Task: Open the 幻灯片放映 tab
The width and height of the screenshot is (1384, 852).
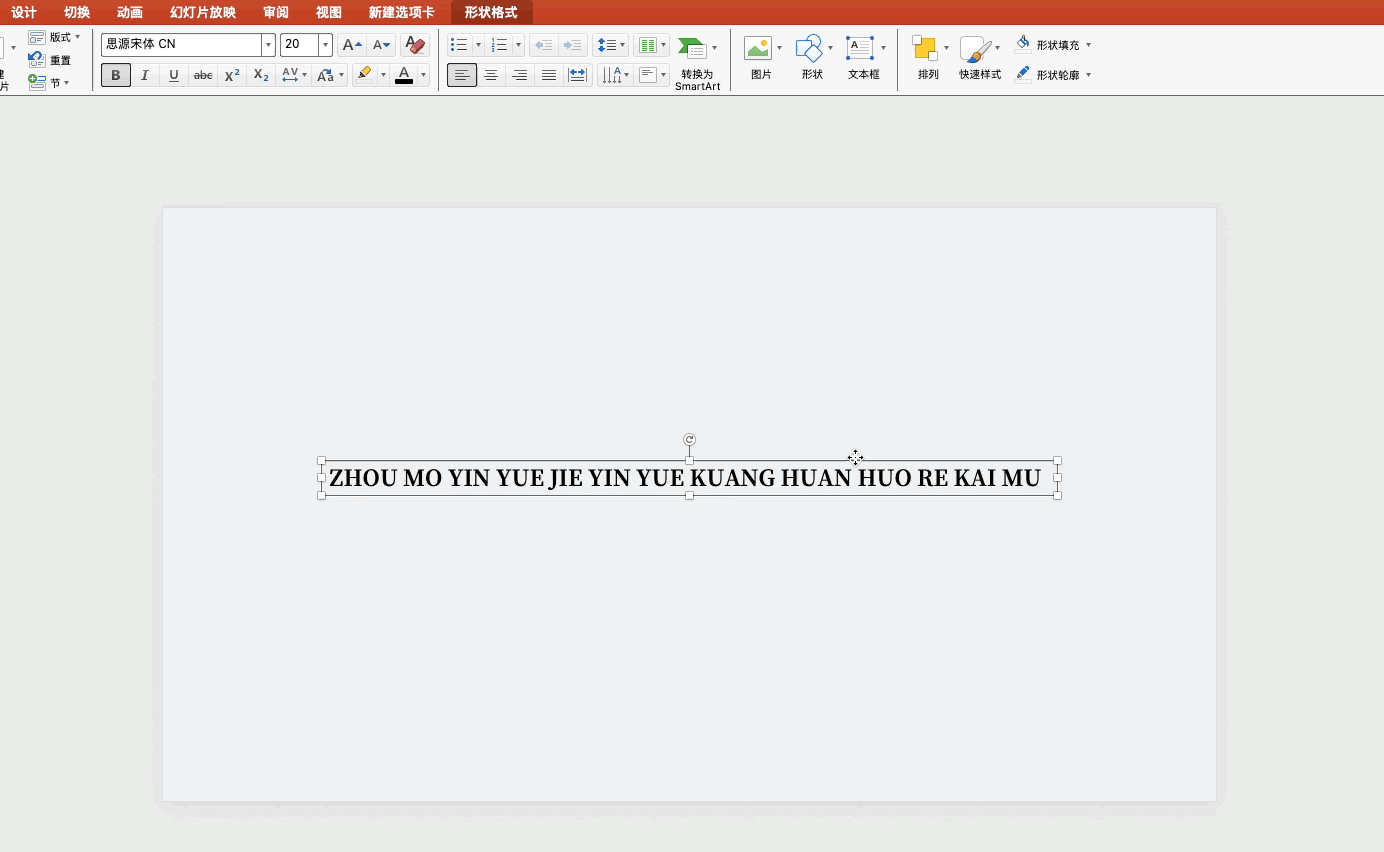Action: [203, 12]
